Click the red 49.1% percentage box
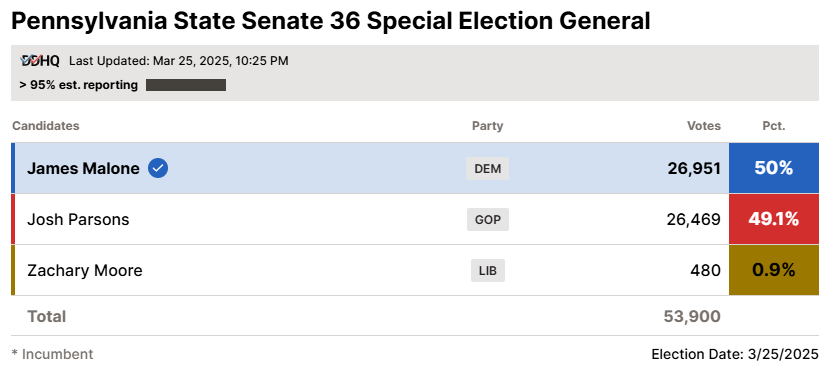The width and height of the screenshot is (823, 378). tap(774, 219)
